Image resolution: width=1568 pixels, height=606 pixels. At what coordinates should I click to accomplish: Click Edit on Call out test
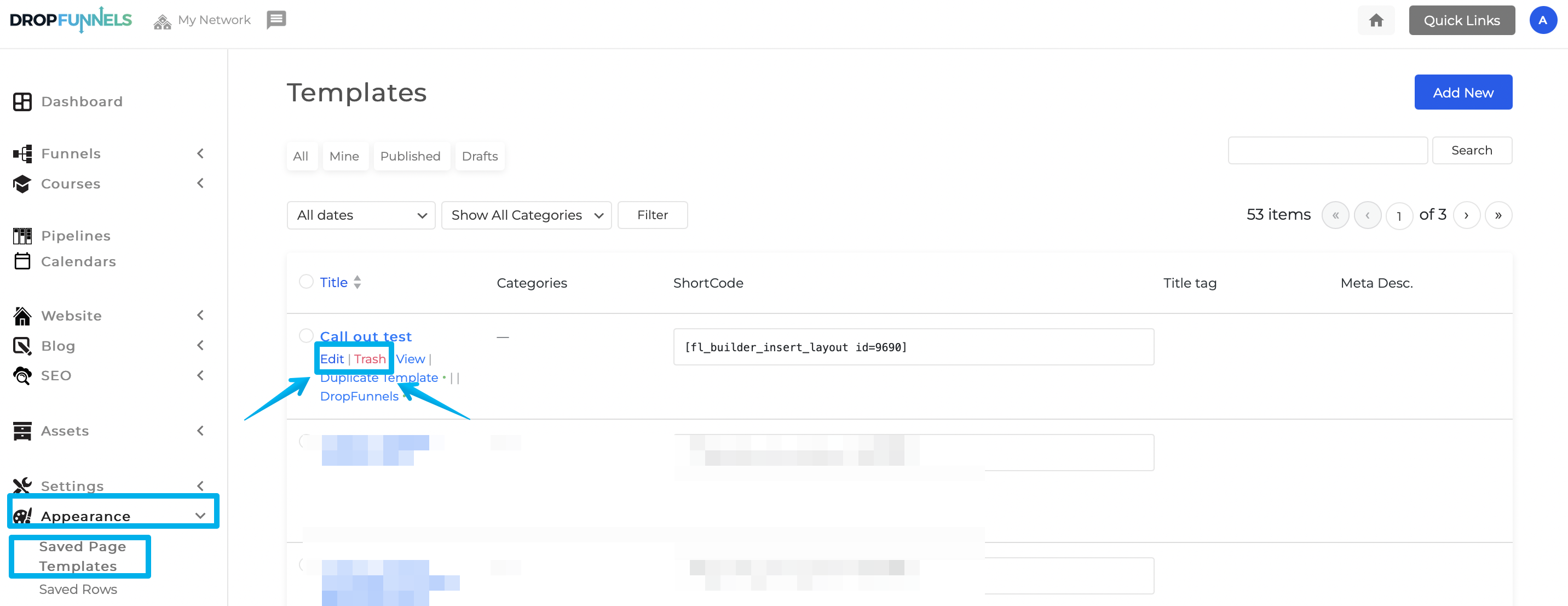coord(331,358)
